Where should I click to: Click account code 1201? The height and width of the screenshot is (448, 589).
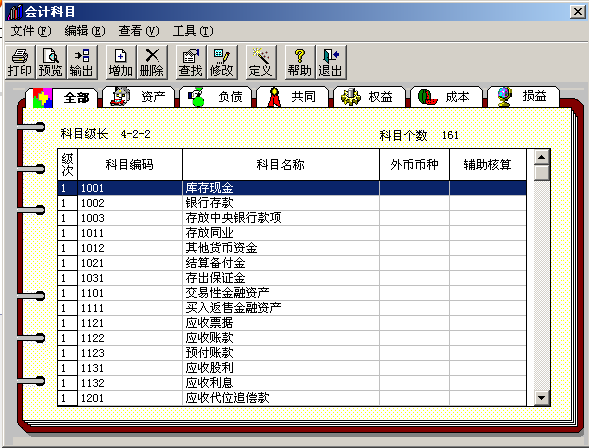pyautogui.click(x=92, y=398)
